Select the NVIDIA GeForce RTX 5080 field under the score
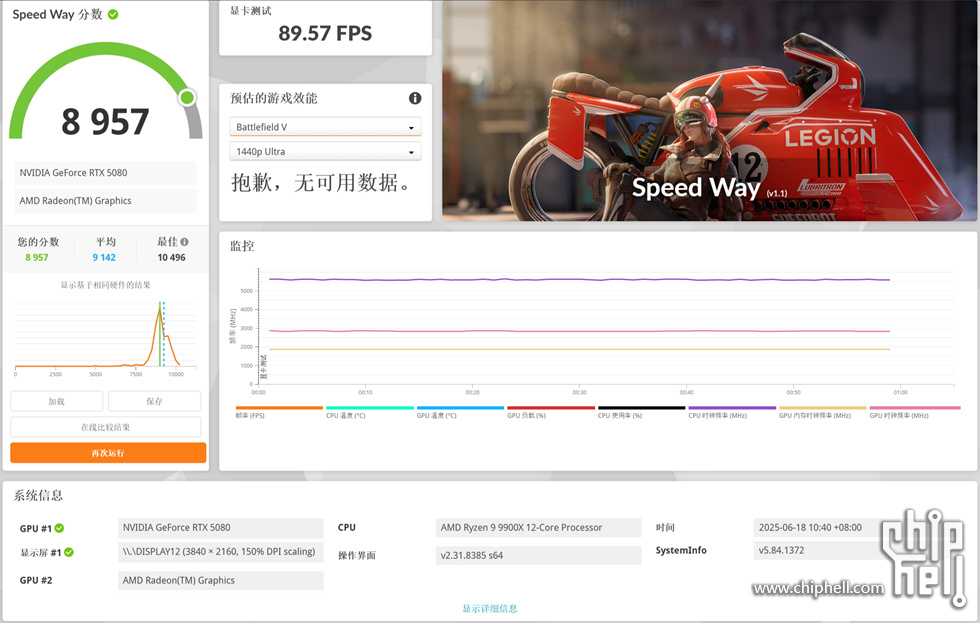 106,173
